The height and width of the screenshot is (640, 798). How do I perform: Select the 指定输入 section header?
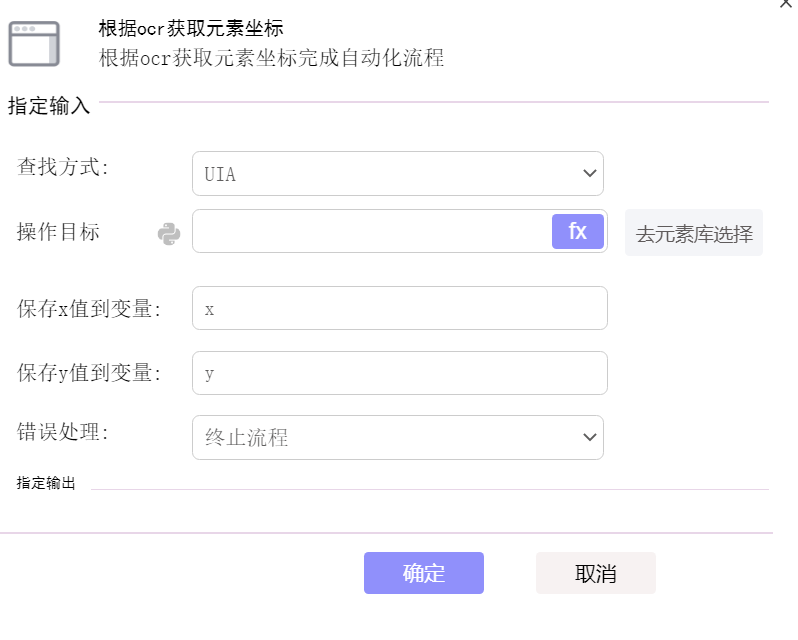click(x=49, y=106)
